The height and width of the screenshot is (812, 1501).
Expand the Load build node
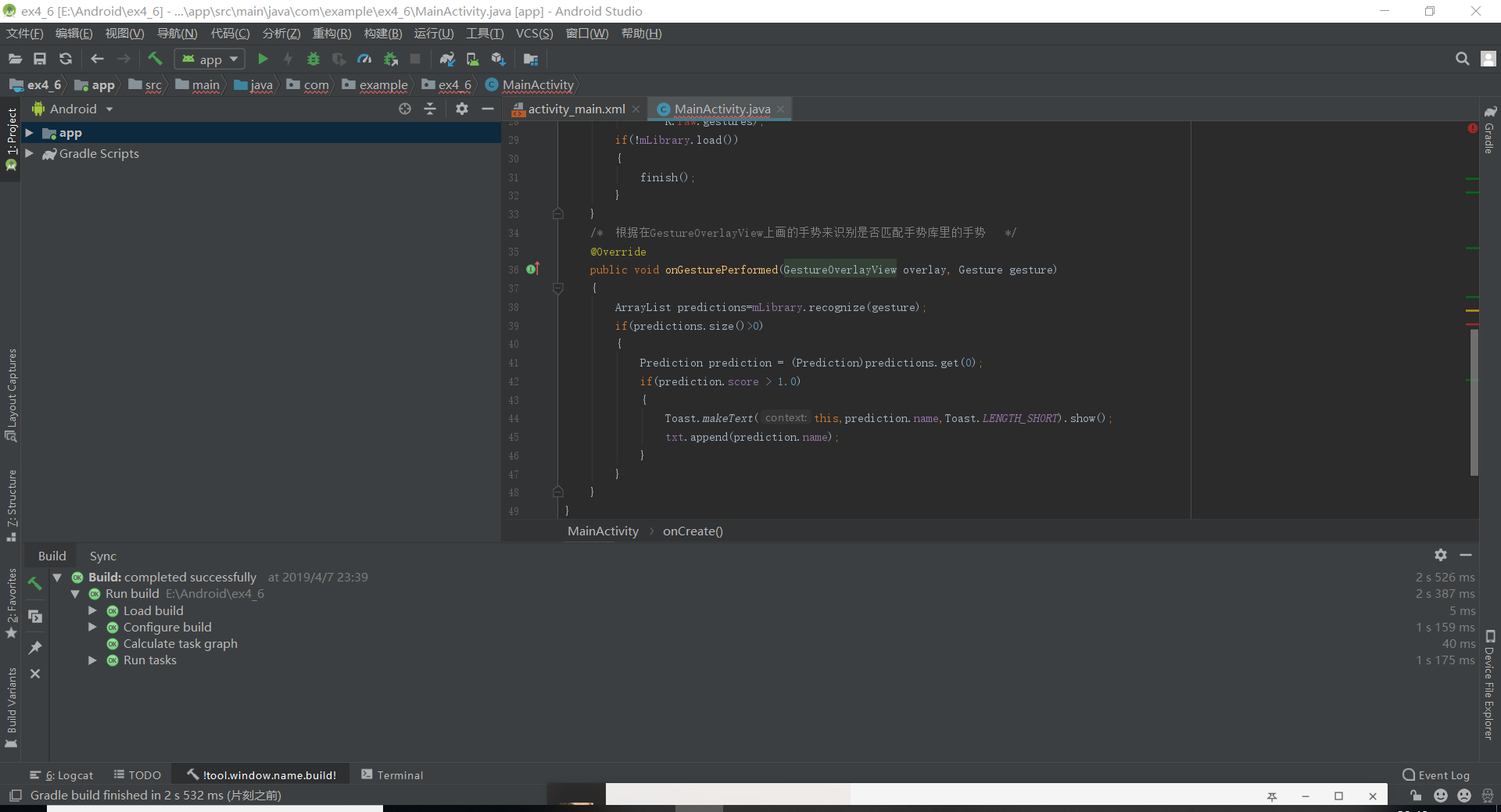pos(92,610)
